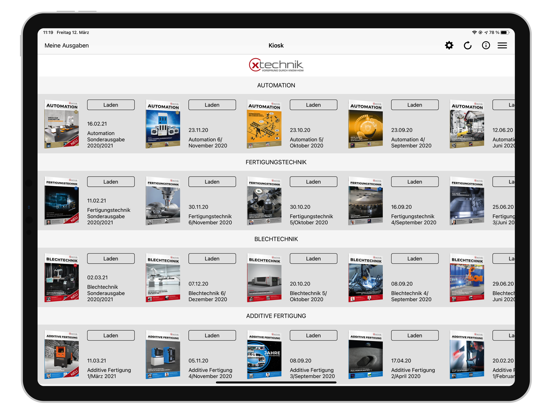Tap Laden for Fertigungstechnik Sonderausgabe 2020/2021
The image size is (552, 414).
tap(111, 182)
